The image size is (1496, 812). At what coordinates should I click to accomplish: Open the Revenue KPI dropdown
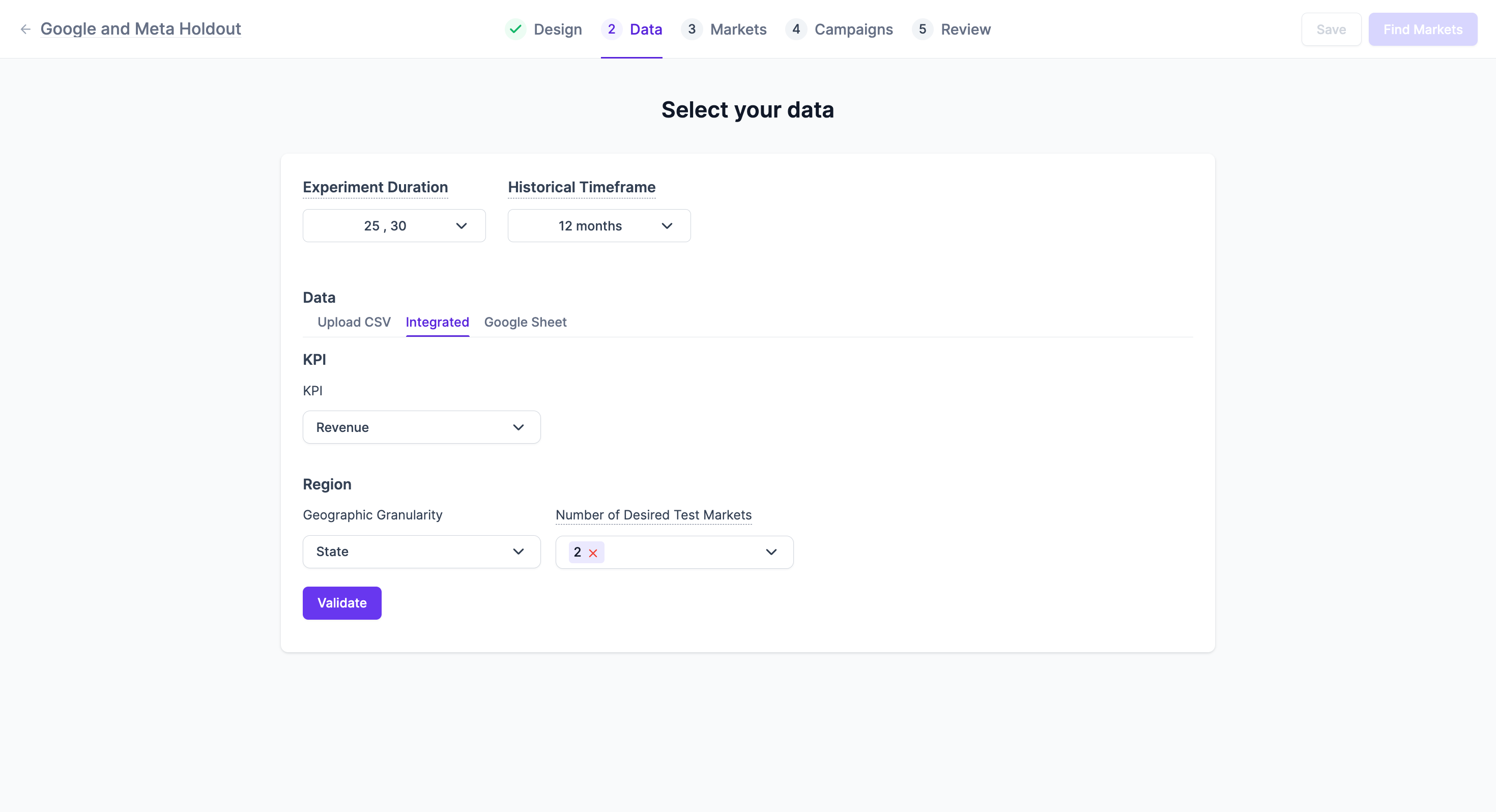(x=421, y=427)
